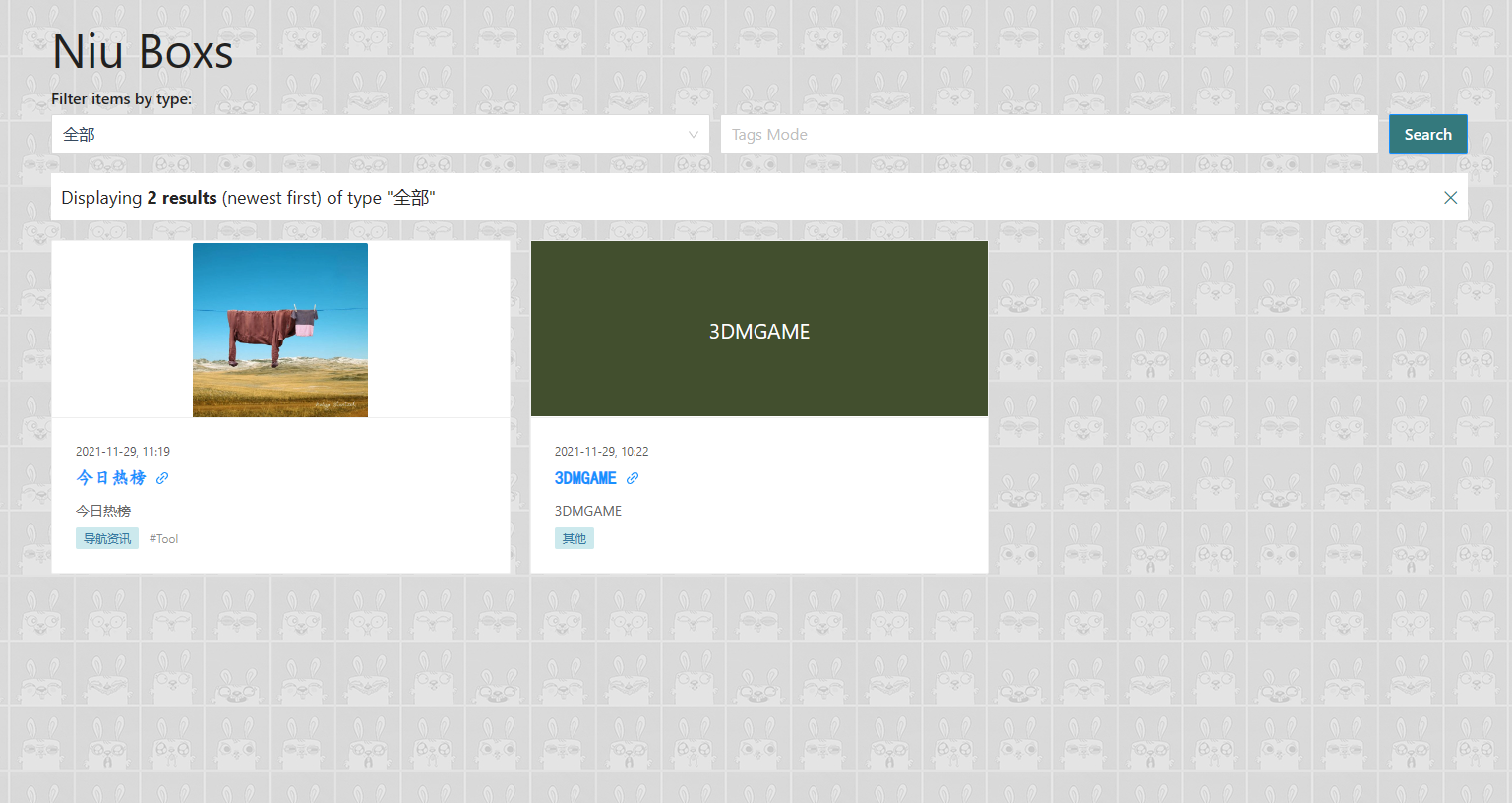Click the green 3DMGAME banner image
Viewport: 1512px width, 803px height.
(x=758, y=330)
